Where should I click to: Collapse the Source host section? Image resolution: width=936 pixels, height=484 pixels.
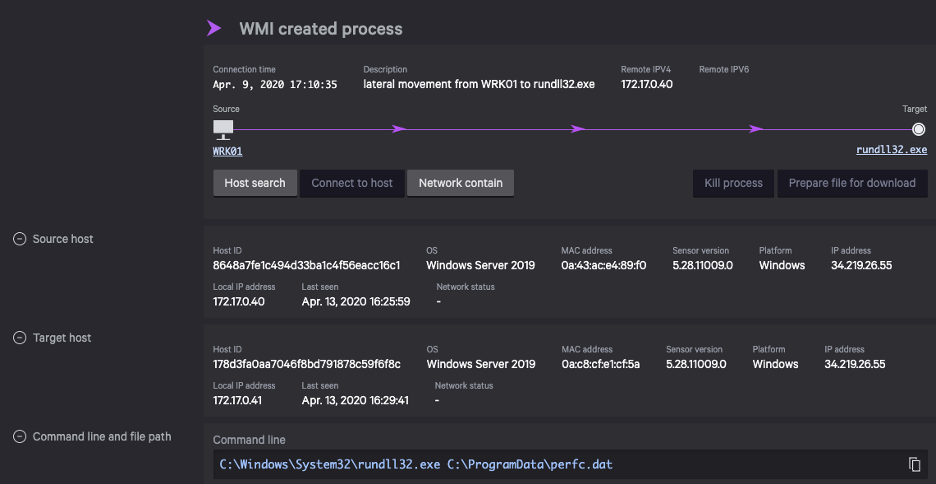pyautogui.click(x=19, y=239)
